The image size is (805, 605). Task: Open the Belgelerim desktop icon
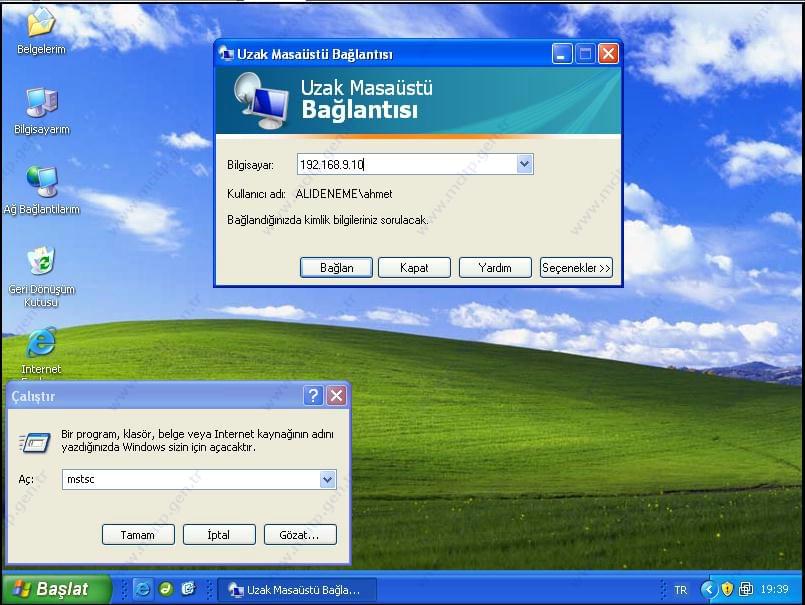tap(41, 30)
